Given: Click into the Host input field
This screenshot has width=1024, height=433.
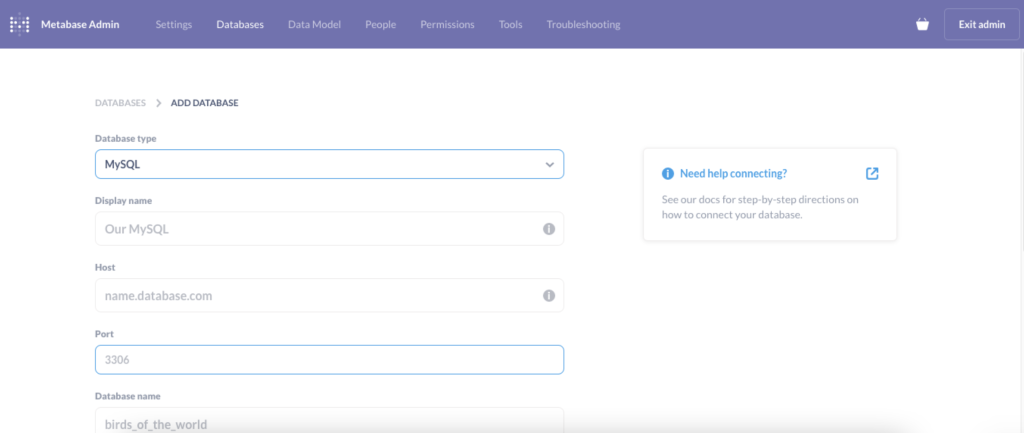Looking at the screenshot, I should tap(329, 296).
